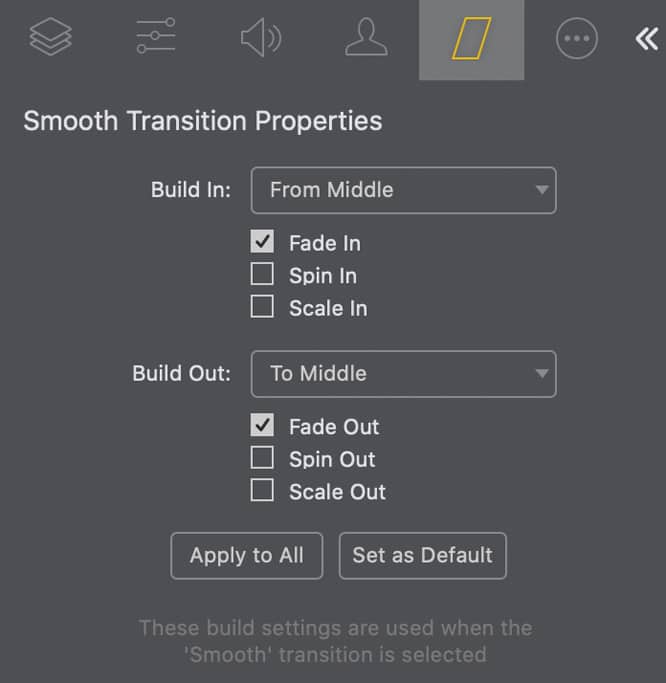This screenshot has height=683, width=666.
Task: Collapse the panel with double chevron
Action: coord(646,39)
